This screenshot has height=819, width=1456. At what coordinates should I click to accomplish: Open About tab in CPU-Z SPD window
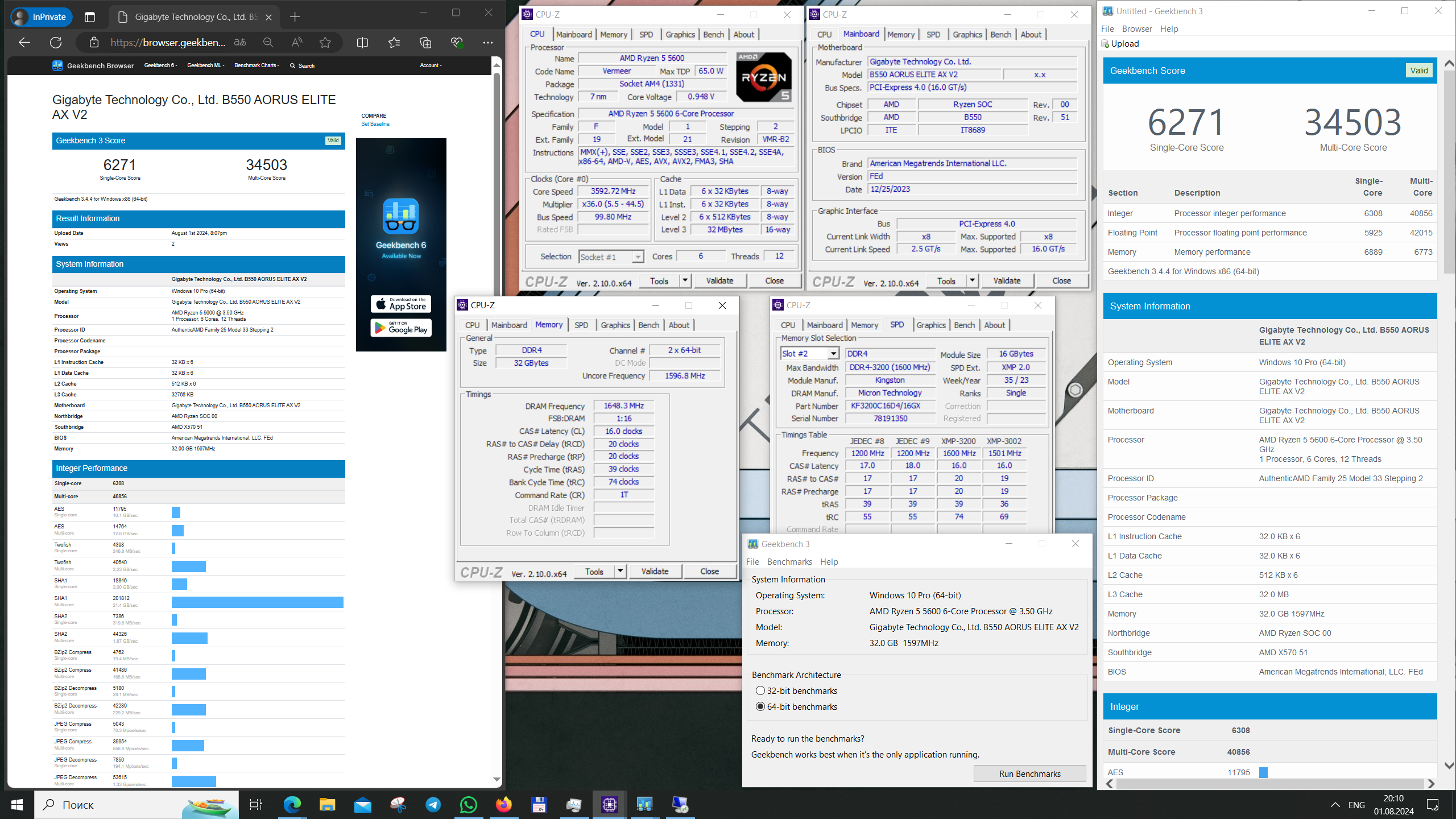point(994,325)
